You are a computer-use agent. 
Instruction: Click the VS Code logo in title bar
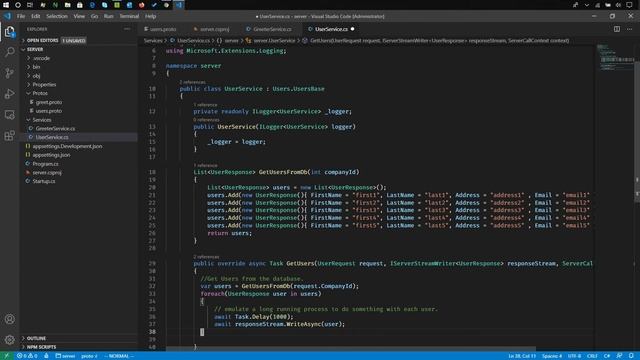(7, 16)
